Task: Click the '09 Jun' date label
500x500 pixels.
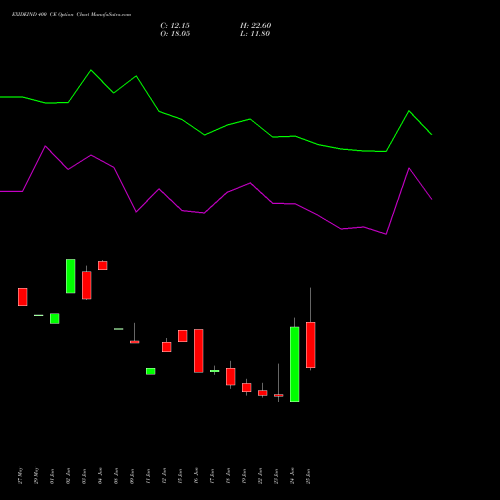Action: (133, 476)
